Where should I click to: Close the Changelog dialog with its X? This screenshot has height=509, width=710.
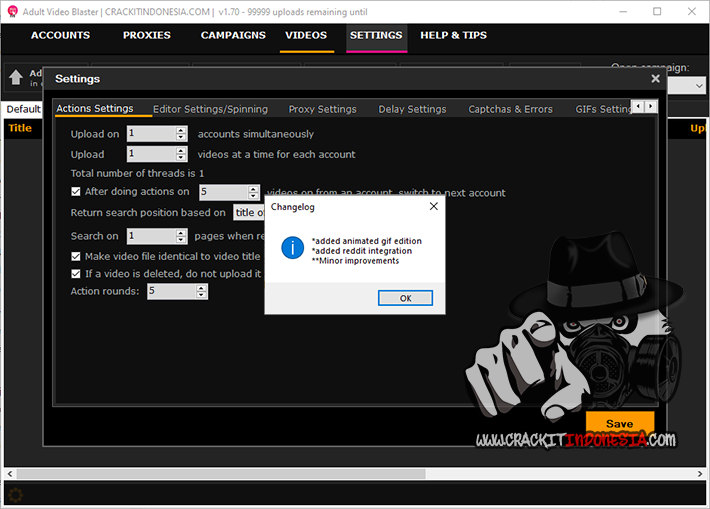433,207
